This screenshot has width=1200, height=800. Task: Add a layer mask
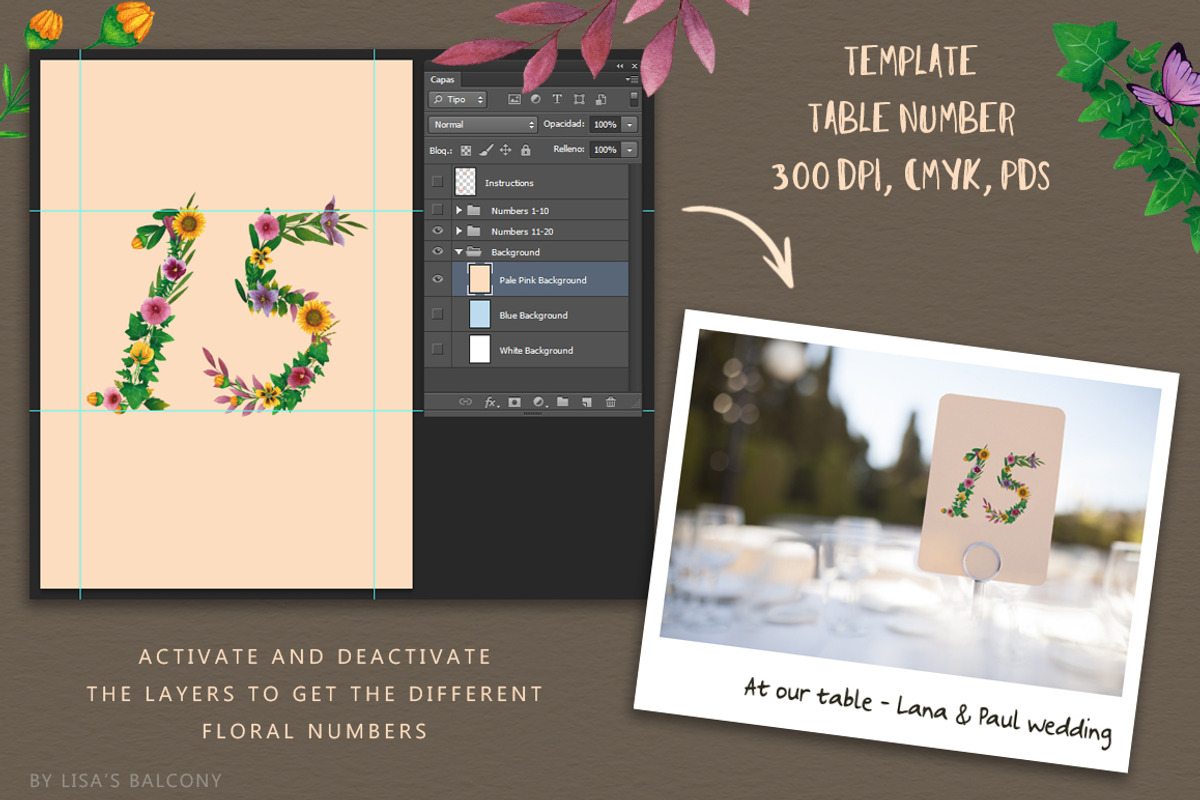pyautogui.click(x=515, y=402)
